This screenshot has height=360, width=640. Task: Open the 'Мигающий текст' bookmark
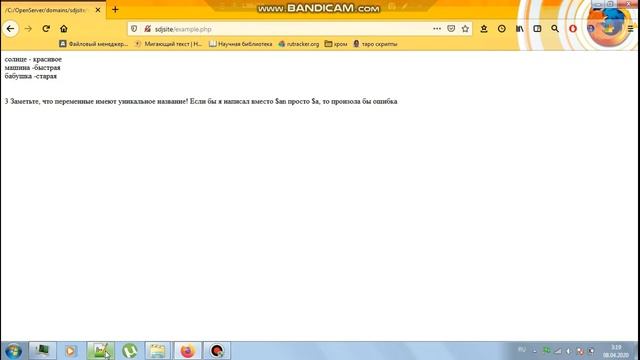169,44
